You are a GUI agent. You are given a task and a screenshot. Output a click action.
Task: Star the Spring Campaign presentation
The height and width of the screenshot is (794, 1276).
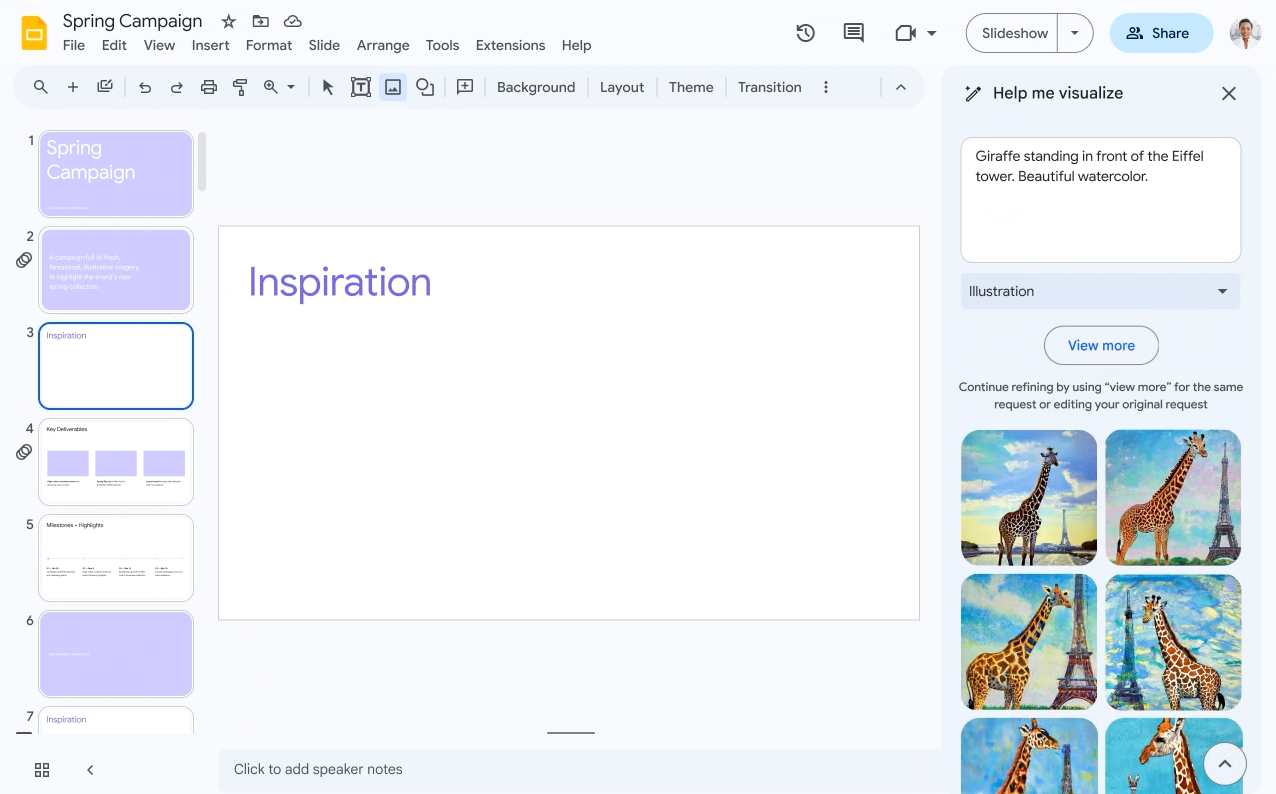[x=228, y=21]
